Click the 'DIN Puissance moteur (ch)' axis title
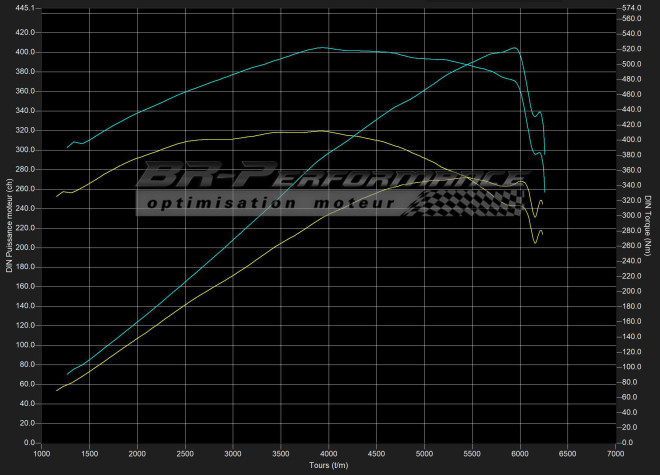 (7, 225)
